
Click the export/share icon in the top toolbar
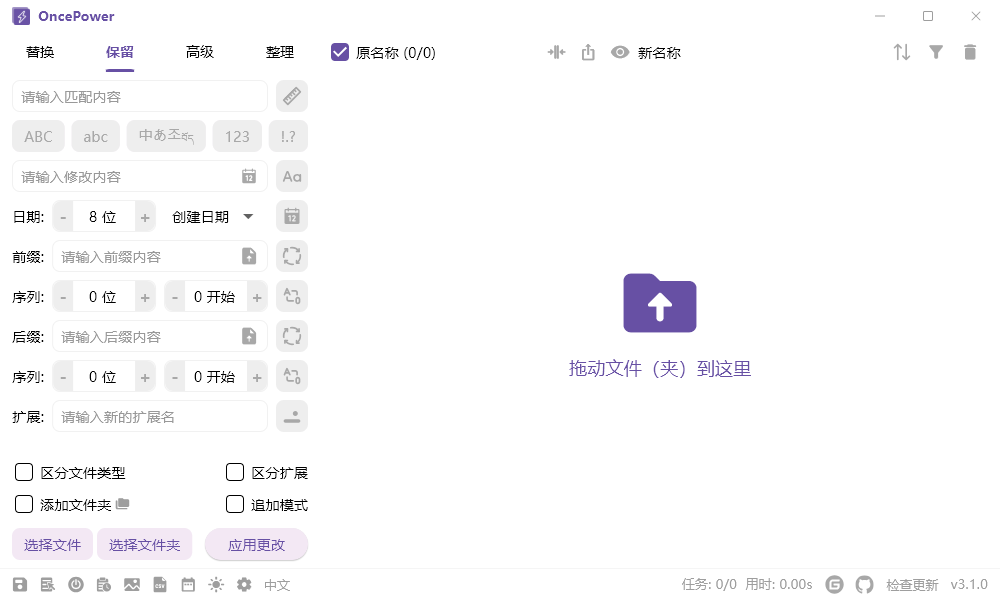[x=588, y=52]
